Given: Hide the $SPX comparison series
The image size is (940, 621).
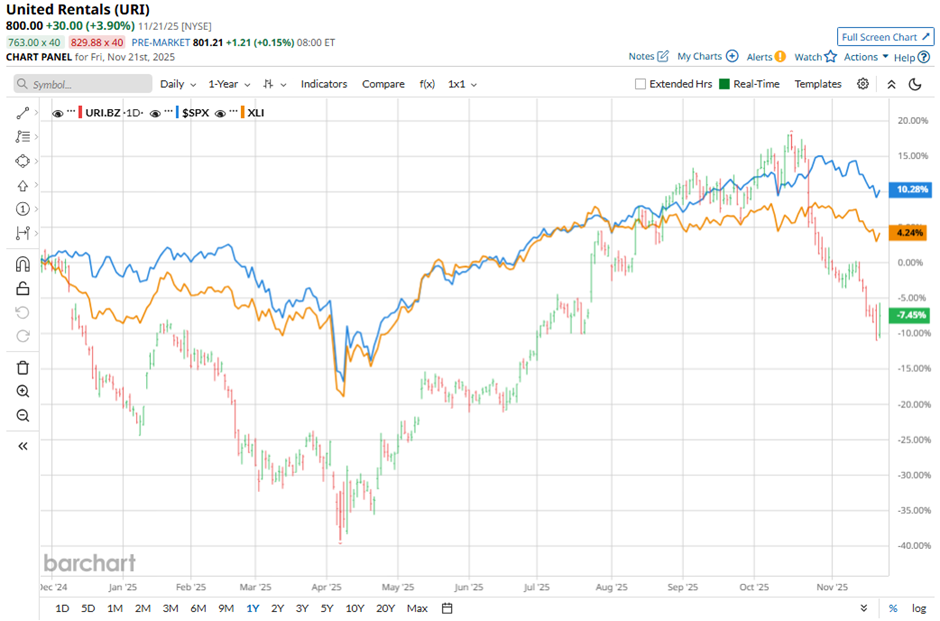Looking at the screenshot, I should click(155, 113).
